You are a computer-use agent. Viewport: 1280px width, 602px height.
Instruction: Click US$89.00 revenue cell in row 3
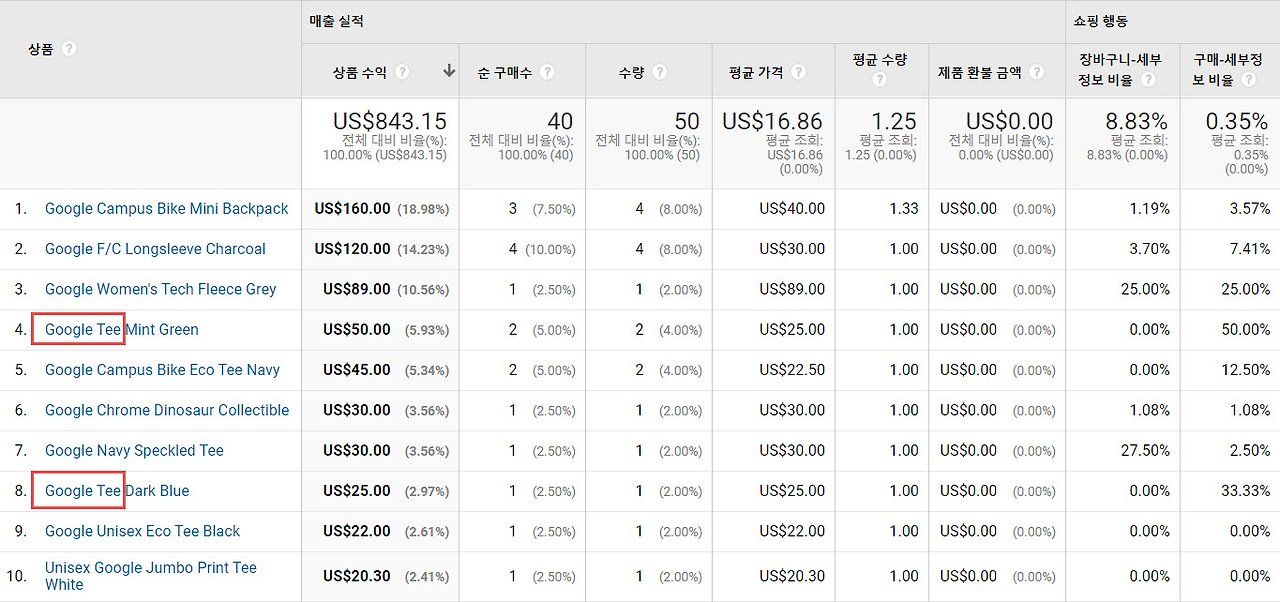pyautogui.click(x=357, y=289)
